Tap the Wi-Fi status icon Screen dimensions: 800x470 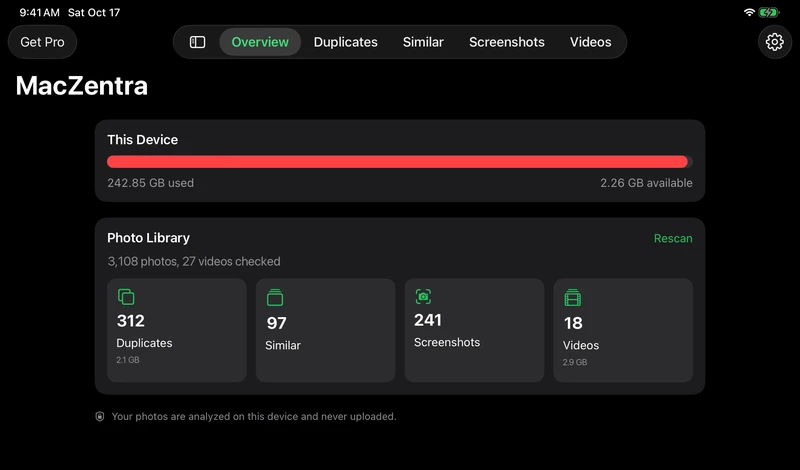749,12
